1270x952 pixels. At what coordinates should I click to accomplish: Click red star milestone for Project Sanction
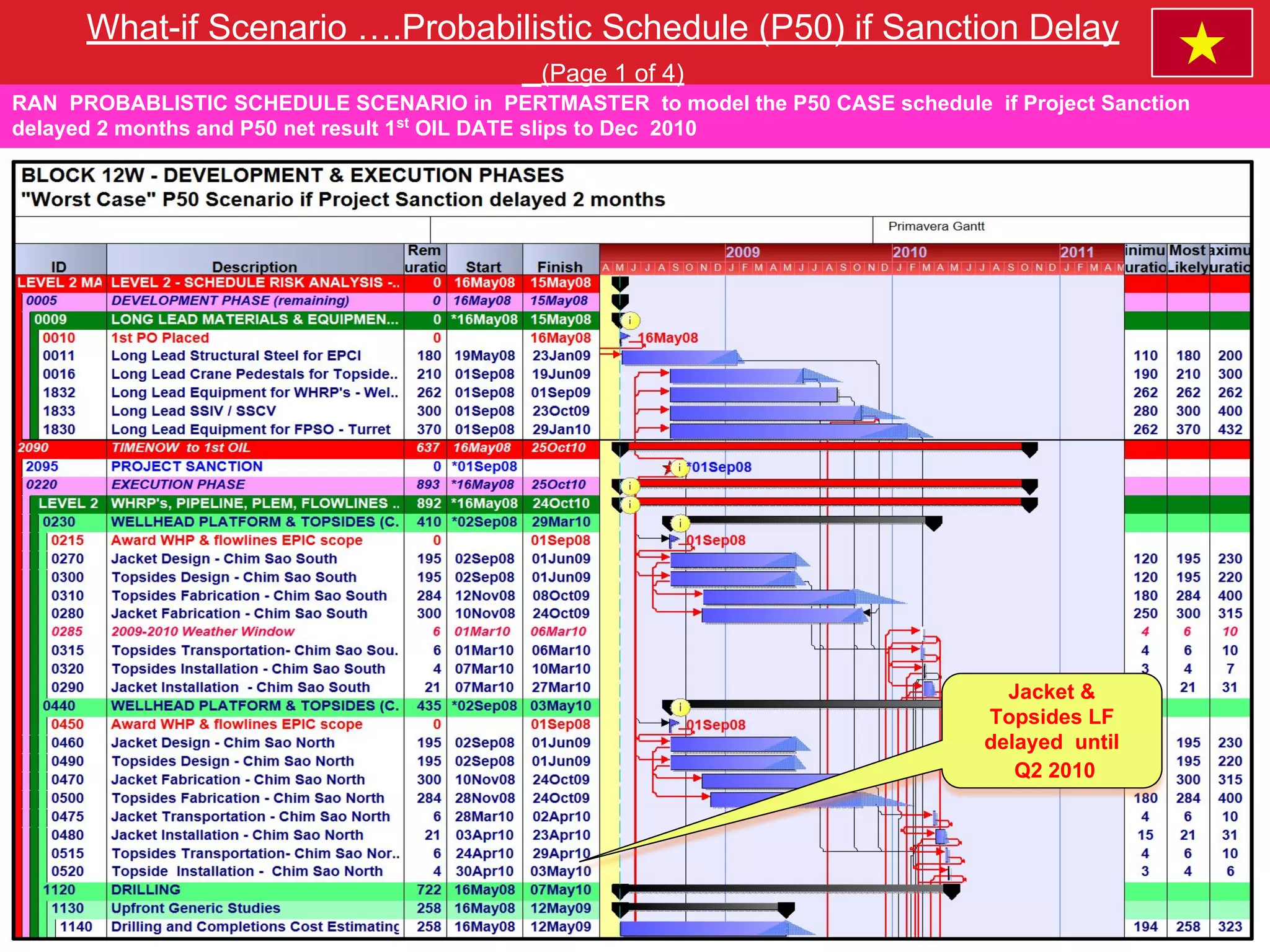click(668, 467)
